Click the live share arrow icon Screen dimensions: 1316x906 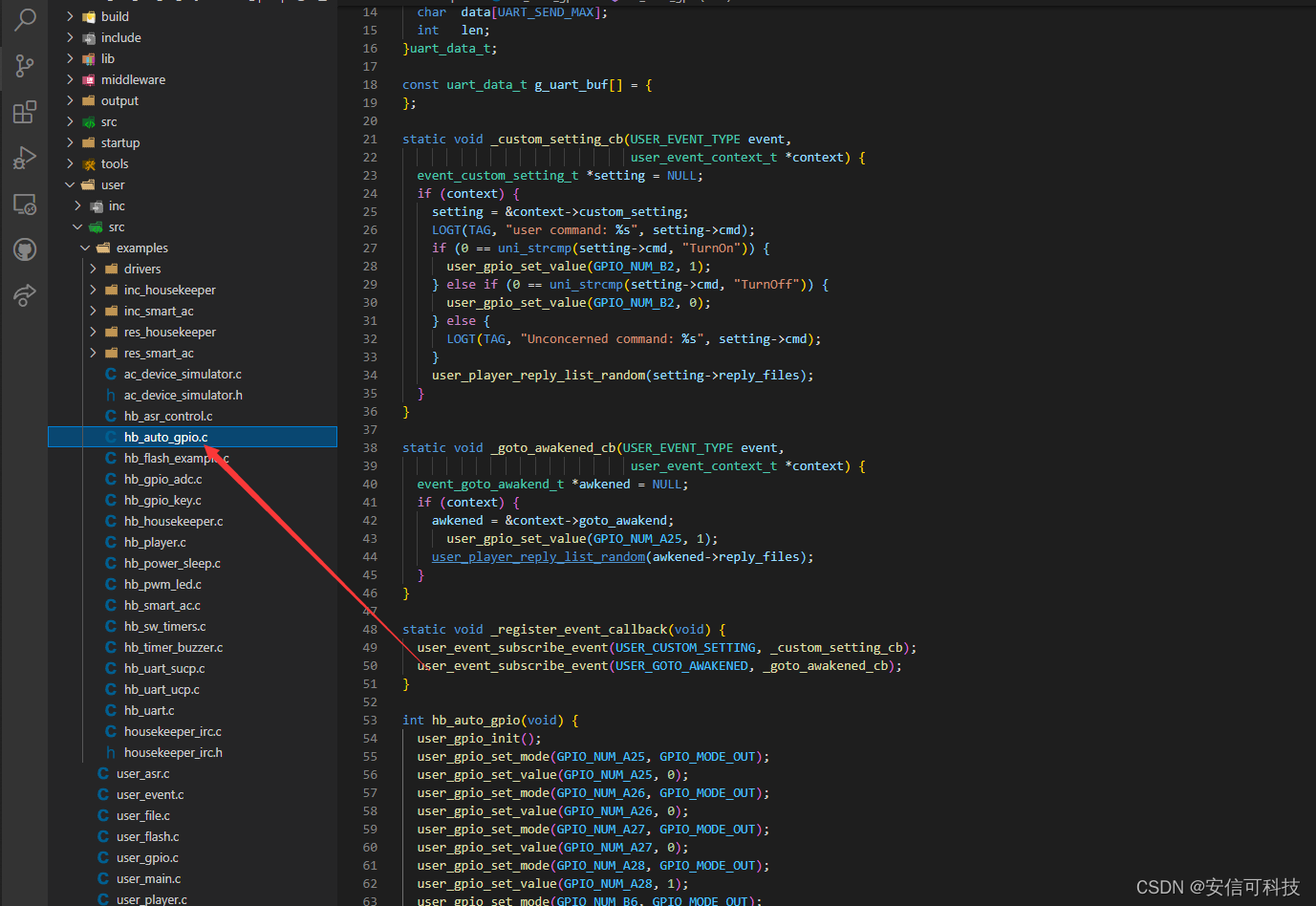tap(25, 295)
